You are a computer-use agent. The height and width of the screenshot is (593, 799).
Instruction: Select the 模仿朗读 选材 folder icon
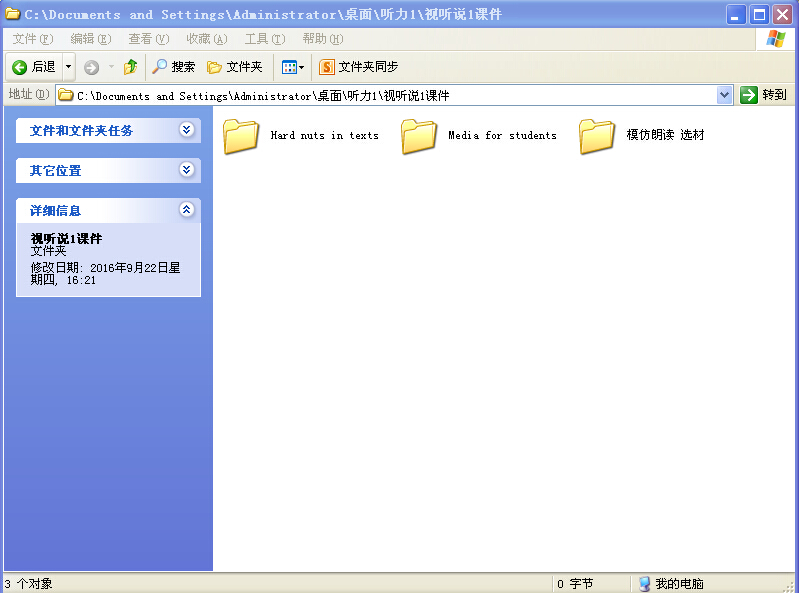(x=597, y=136)
